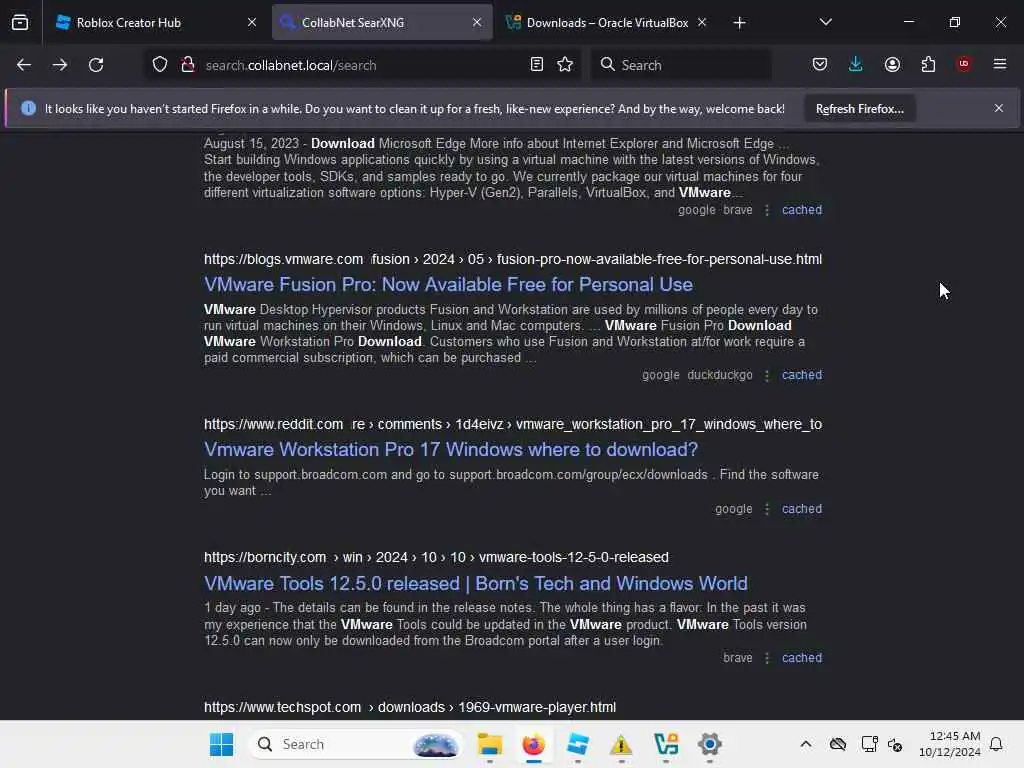The image size is (1024, 768).
Task: Close the CollabNet SearXNG tab
Action: pos(477,22)
